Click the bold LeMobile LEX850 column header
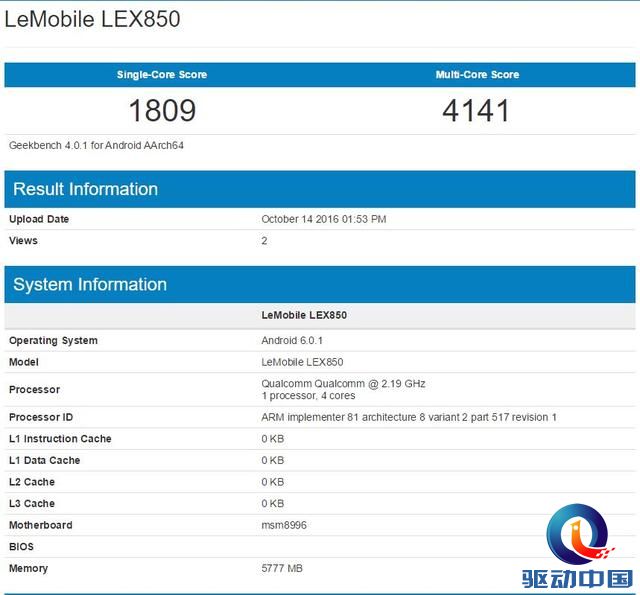Screen dimensions: 640x595 pos(304,315)
